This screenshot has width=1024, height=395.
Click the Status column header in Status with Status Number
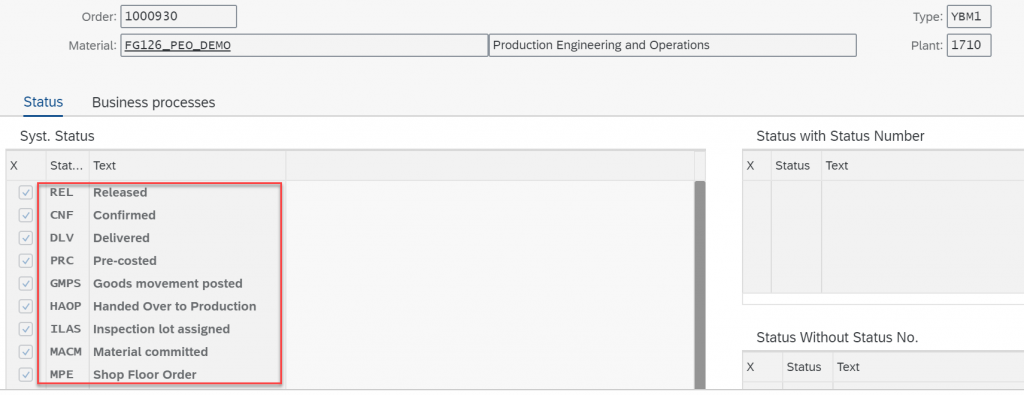[x=797, y=166]
